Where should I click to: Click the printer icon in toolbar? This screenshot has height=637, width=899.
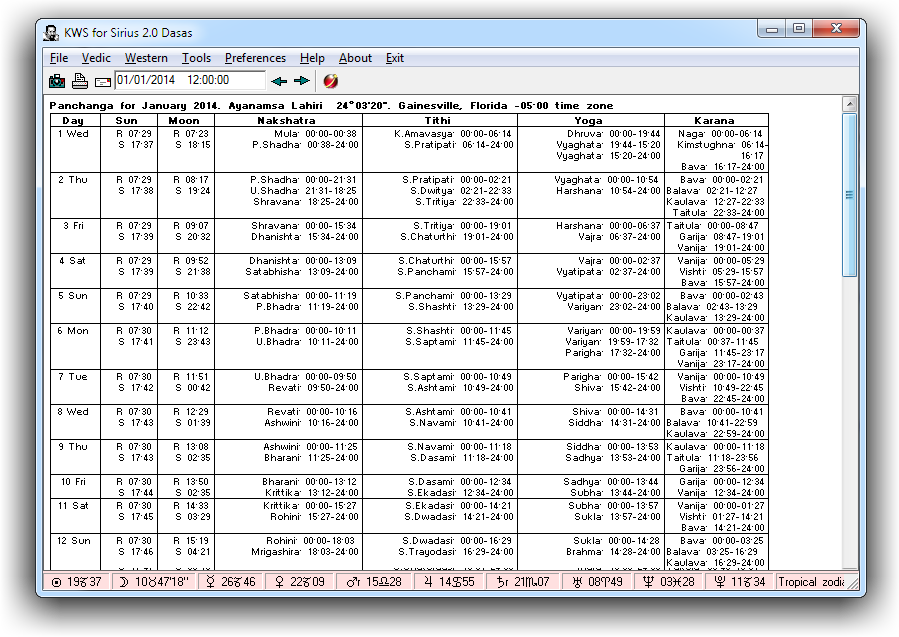pos(80,81)
